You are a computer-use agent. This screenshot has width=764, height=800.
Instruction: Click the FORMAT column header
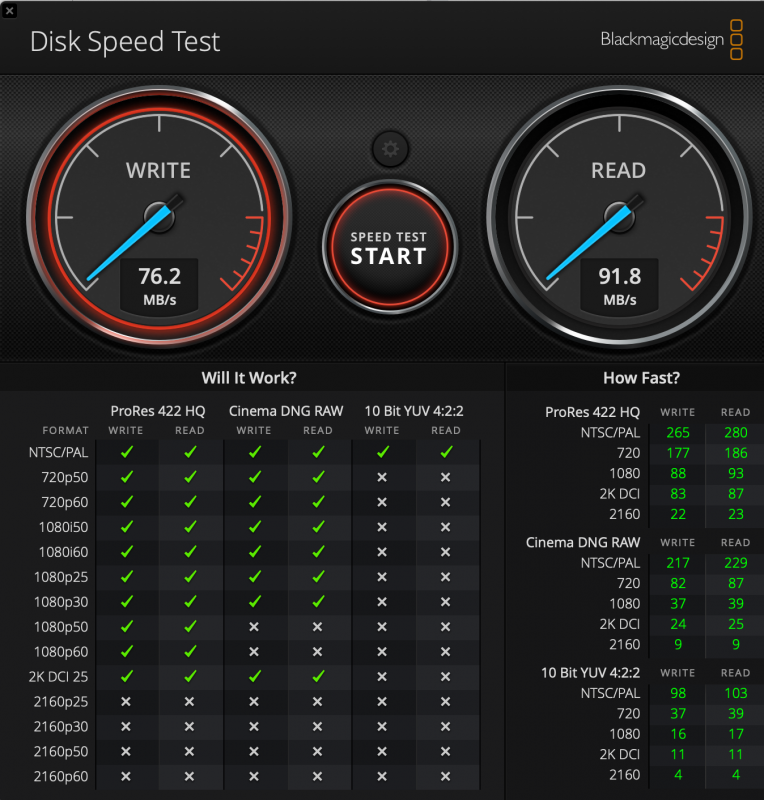coord(65,431)
